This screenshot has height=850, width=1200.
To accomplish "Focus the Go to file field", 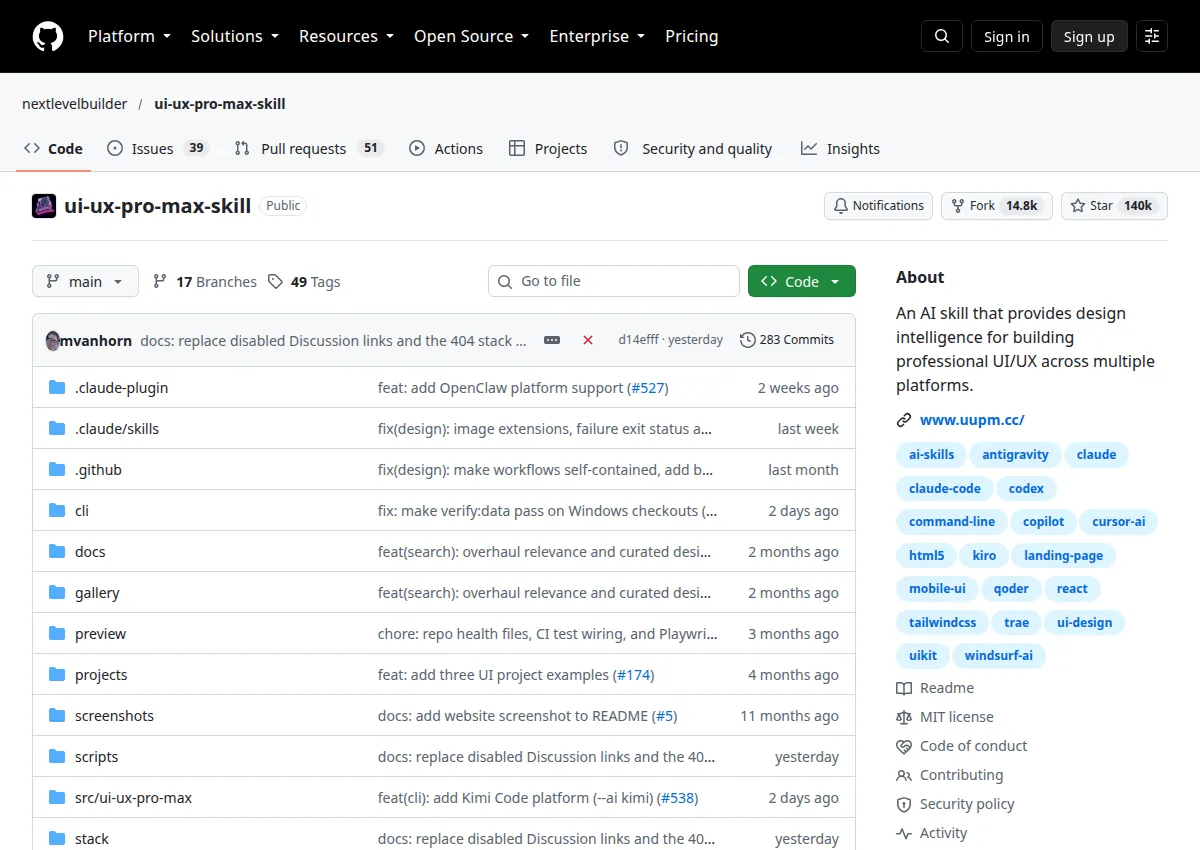I will coord(614,282).
